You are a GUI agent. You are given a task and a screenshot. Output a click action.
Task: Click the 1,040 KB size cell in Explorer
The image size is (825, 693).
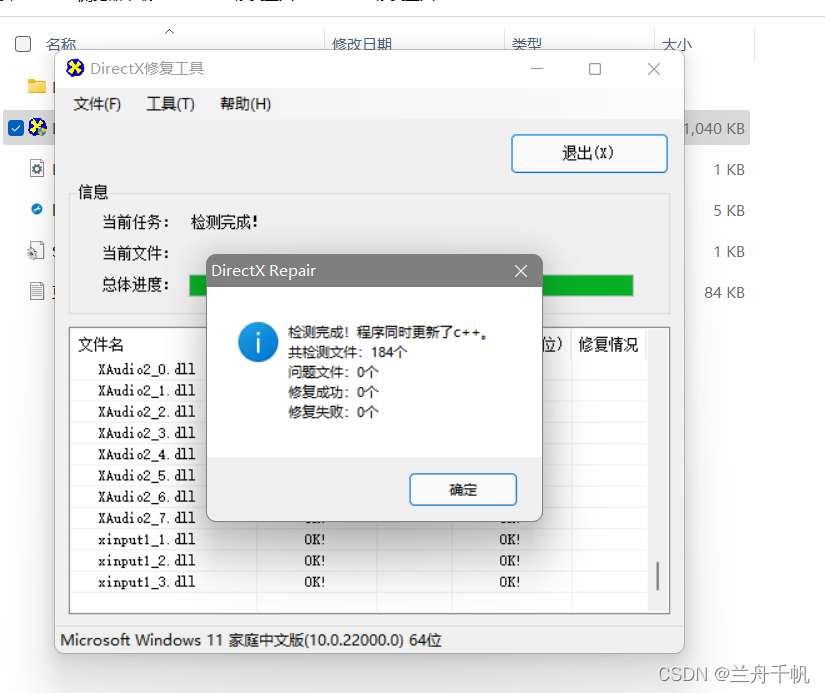[715, 128]
